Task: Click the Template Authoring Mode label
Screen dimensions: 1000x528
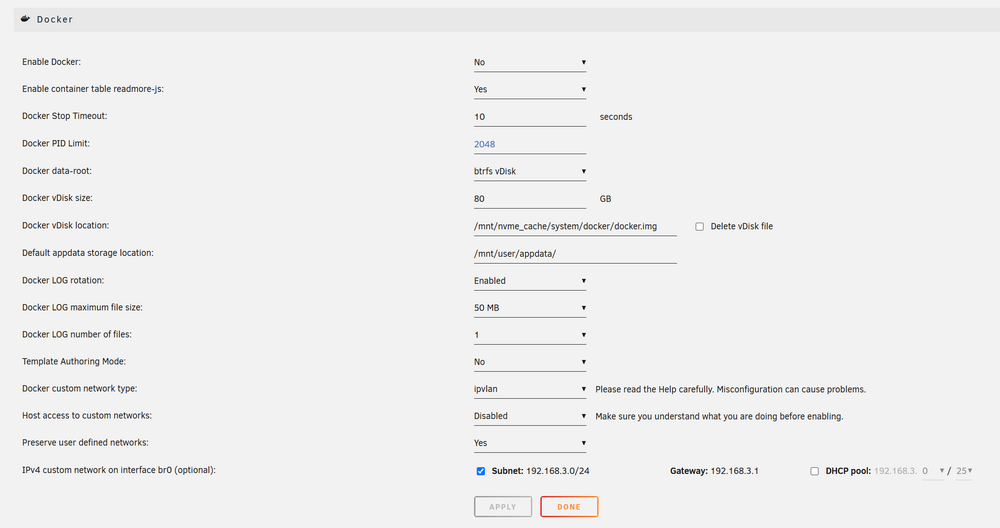Action: click(x=73, y=362)
